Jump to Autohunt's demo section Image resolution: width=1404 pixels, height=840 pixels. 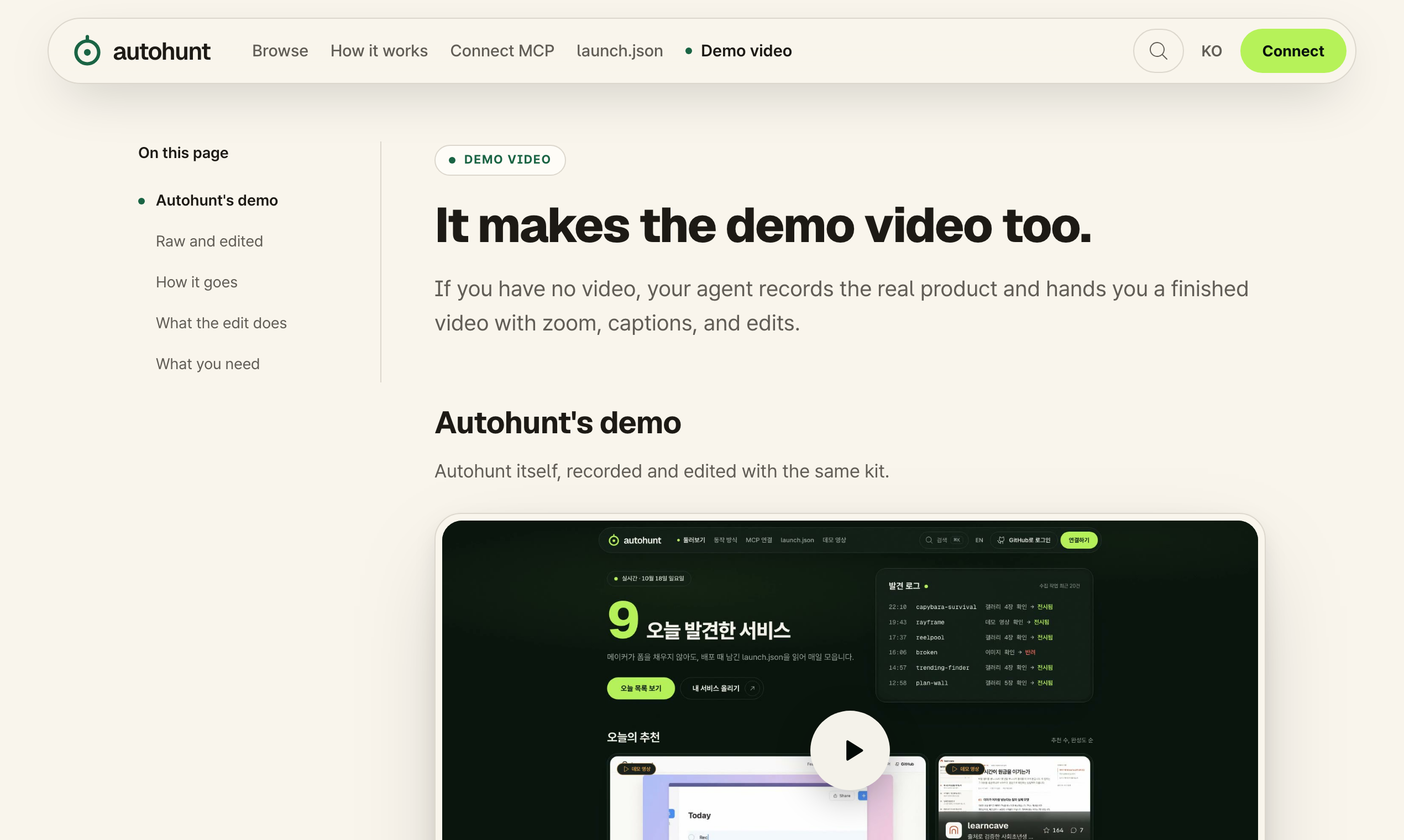(x=216, y=201)
